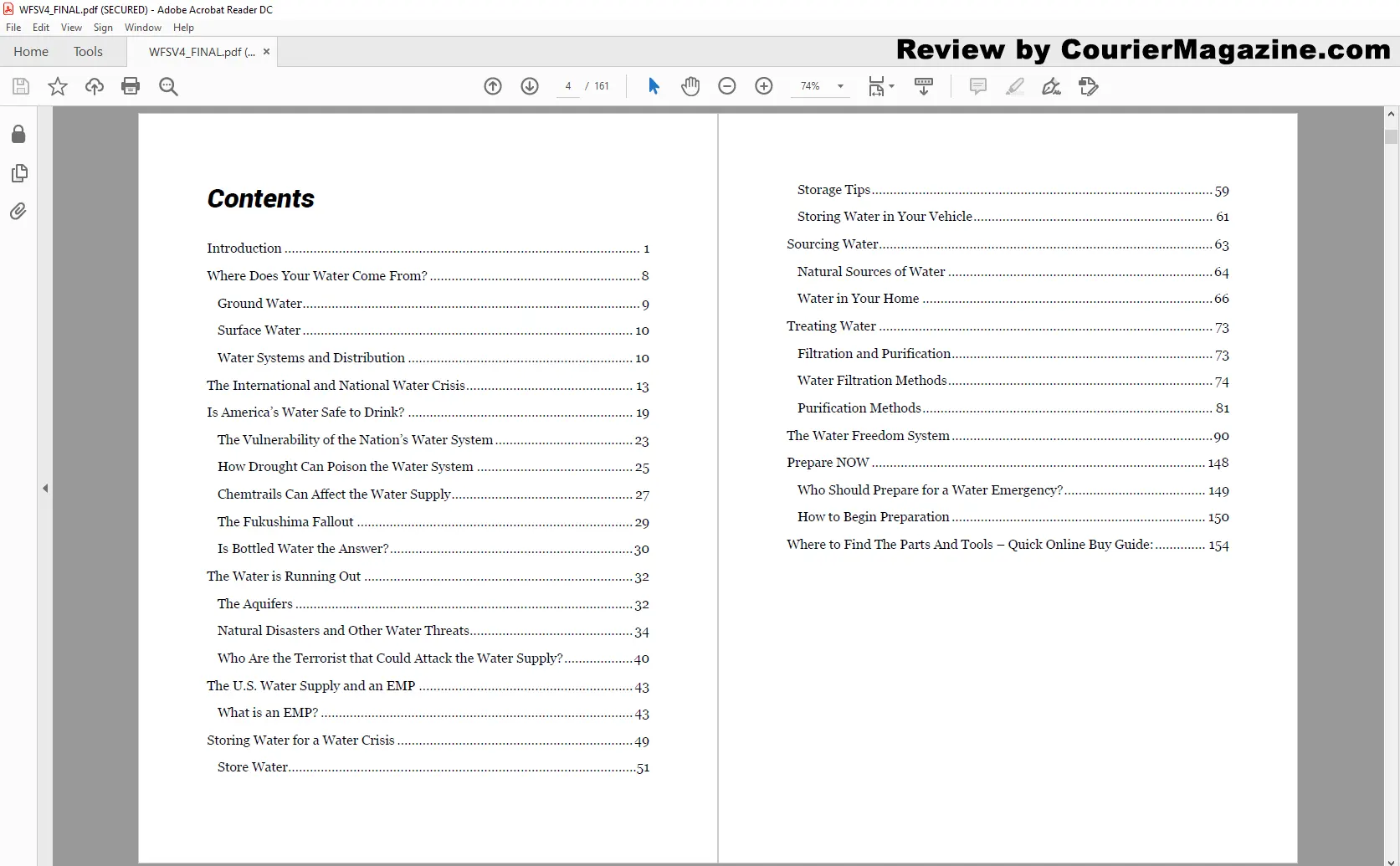Select the highlight text pen tool
The width and height of the screenshot is (1400, 866).
click(x=1014, y=86)
